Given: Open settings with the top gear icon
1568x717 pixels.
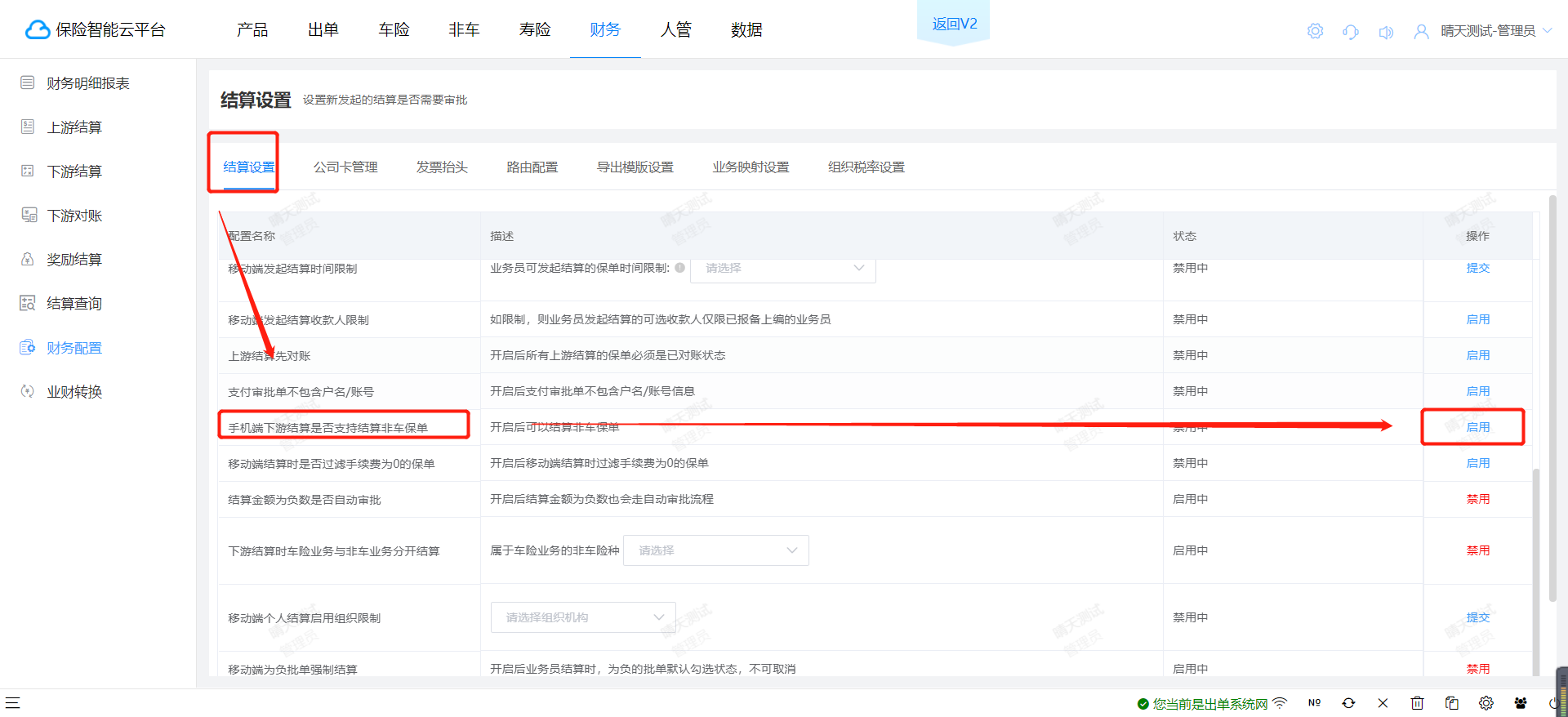Looking at the screenshot, I should click(x=1315, y=31).
